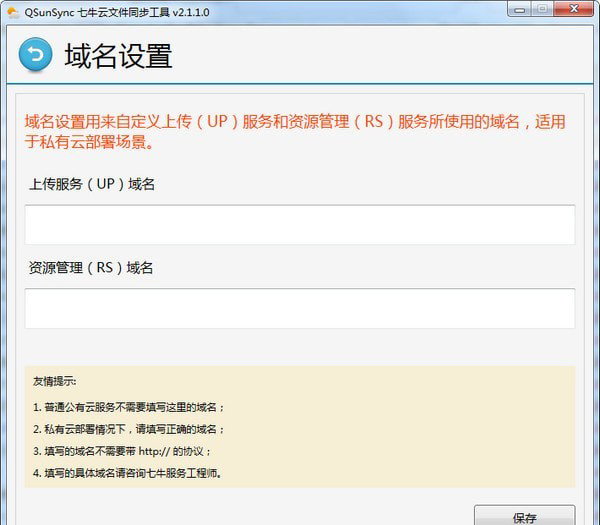The height and width of the screenshot is (525, 600).
Task: Close the QSunSync window
Action: click(574, 9)
